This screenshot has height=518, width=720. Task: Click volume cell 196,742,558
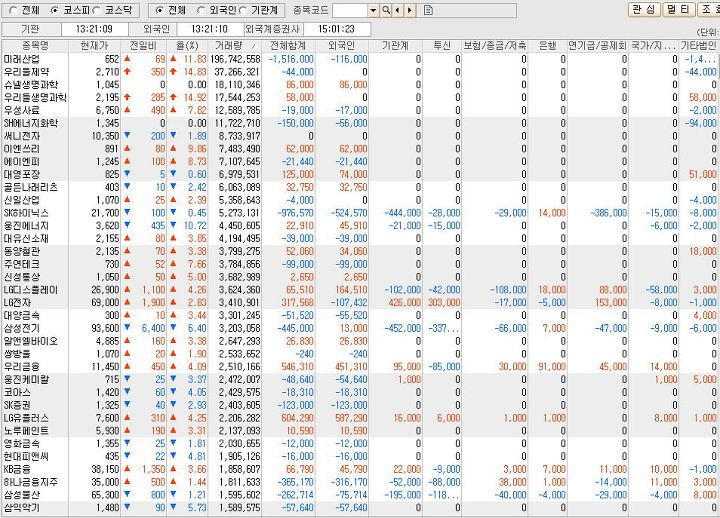pyautogui.click(x=236, y=59)
